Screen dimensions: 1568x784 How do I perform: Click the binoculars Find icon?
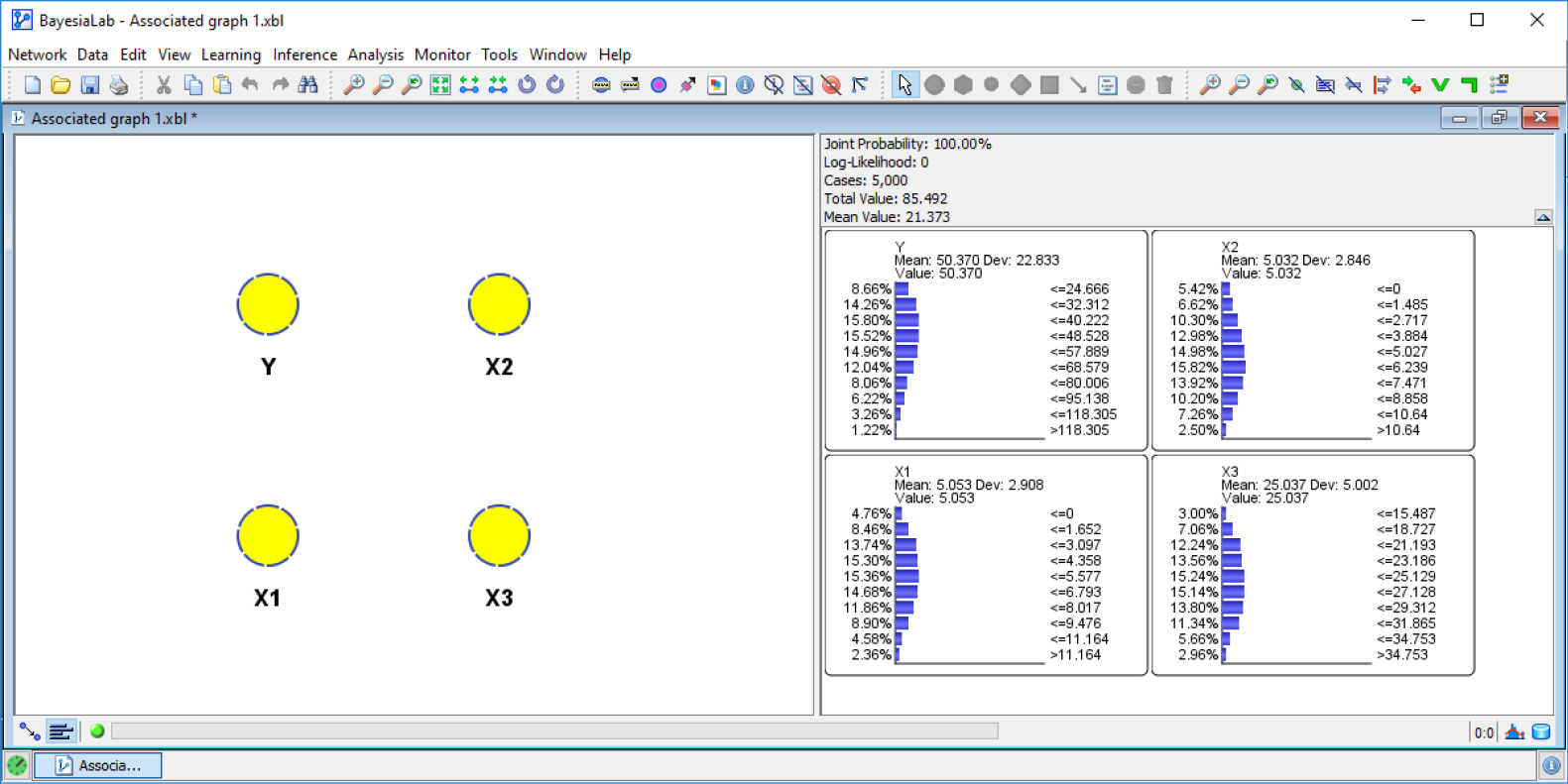[x=308, y=85]
